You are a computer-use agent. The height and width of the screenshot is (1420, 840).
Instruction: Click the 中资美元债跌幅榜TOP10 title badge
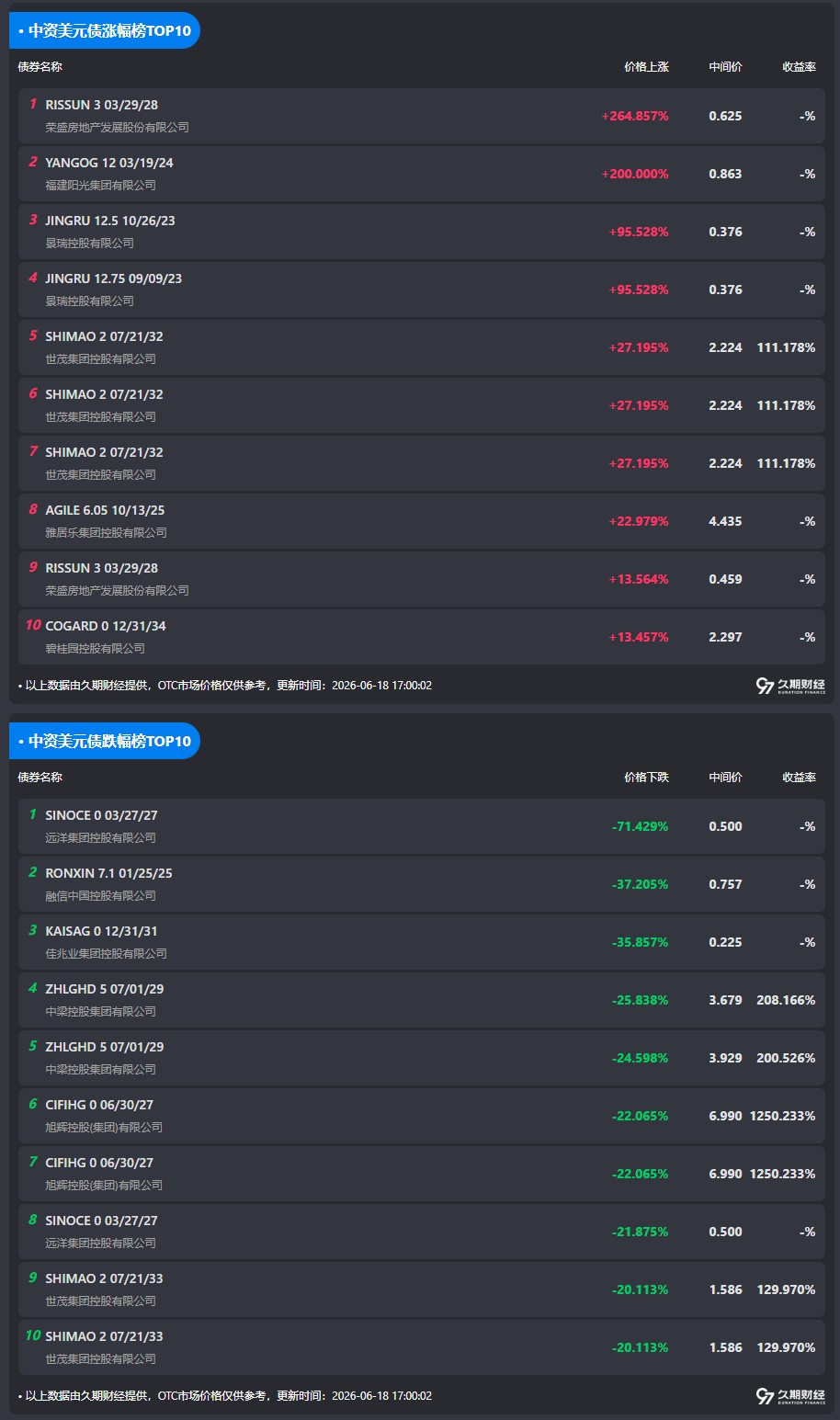point(105,741)
